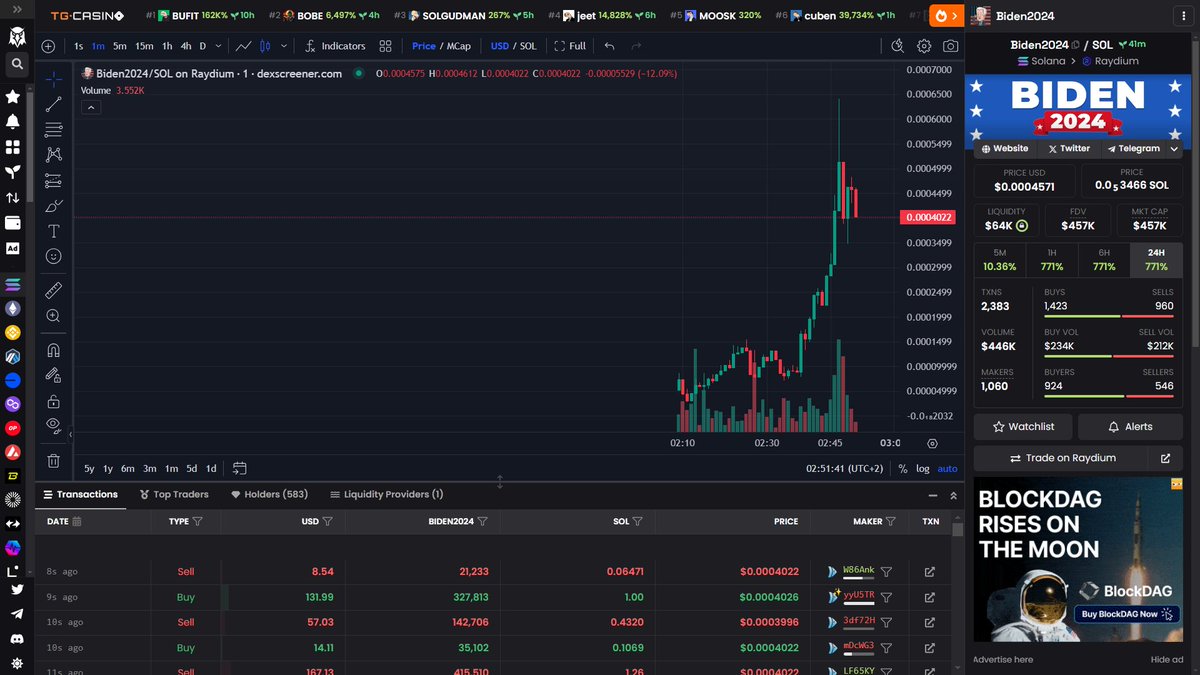Open Biden2024 Website link
Screen dimensions: 1200x675
(x=1004, y=148)
